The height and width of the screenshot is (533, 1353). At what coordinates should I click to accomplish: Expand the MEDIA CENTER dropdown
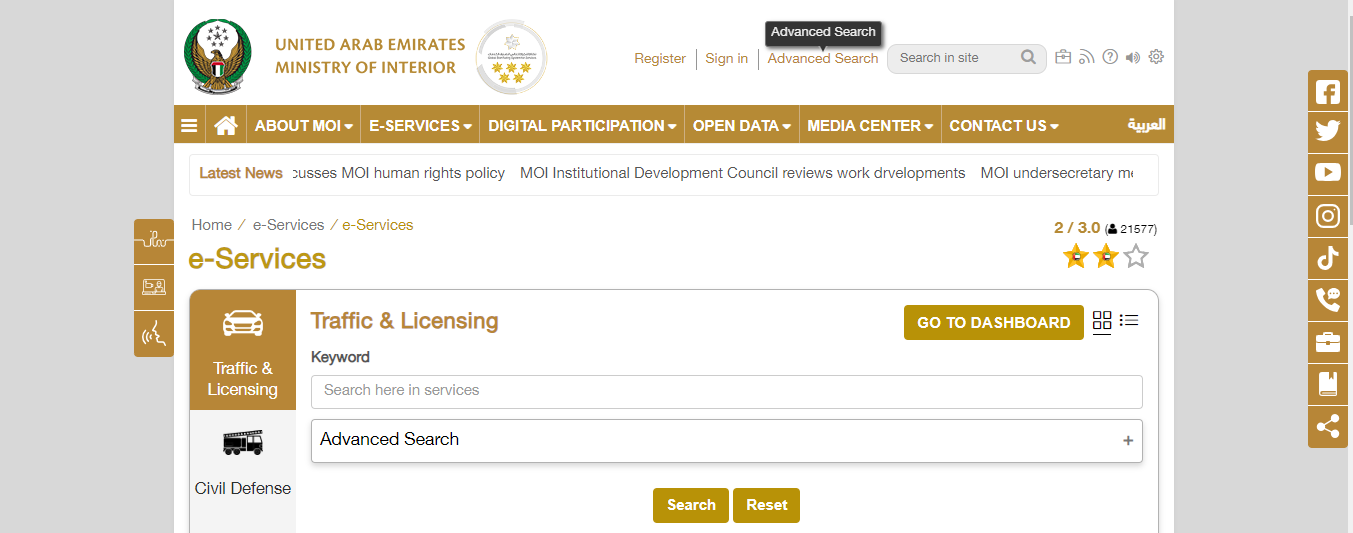pyautogui.click(x=869, y=125)
